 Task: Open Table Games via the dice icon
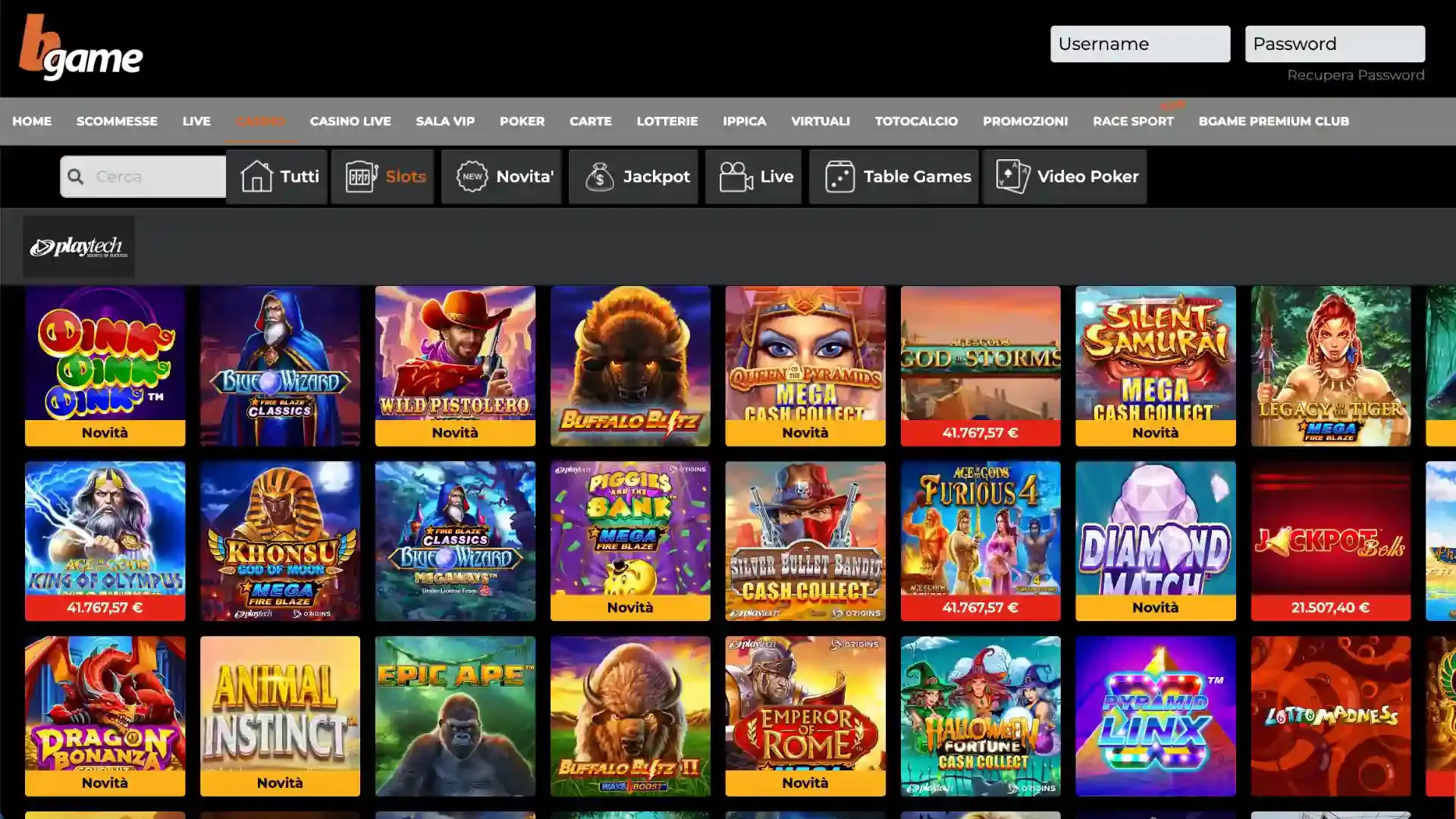pos(839,176)
